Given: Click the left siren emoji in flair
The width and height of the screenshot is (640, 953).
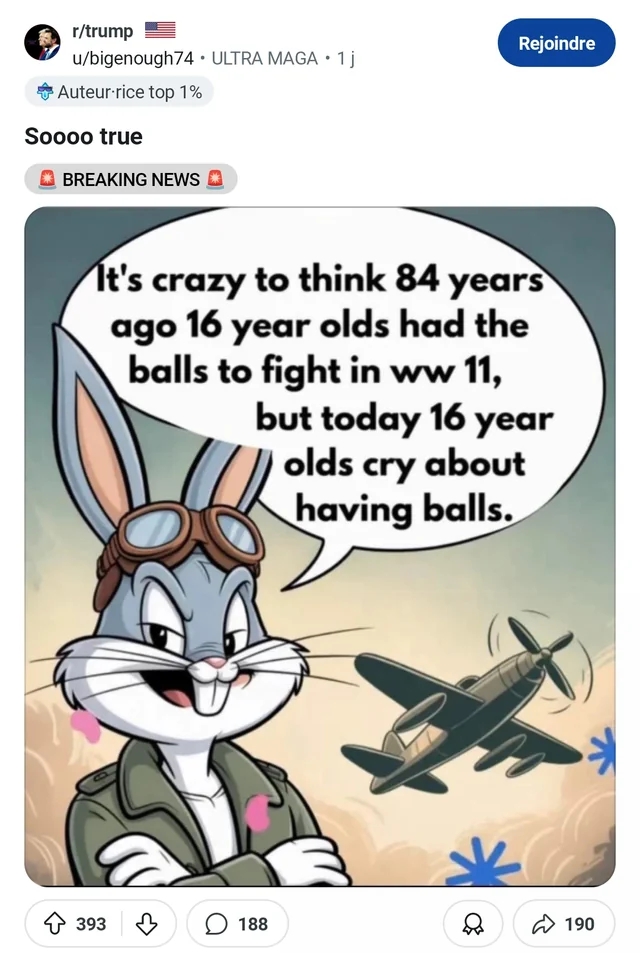Looking at the screenshot, I should click(x=47, y=179).
